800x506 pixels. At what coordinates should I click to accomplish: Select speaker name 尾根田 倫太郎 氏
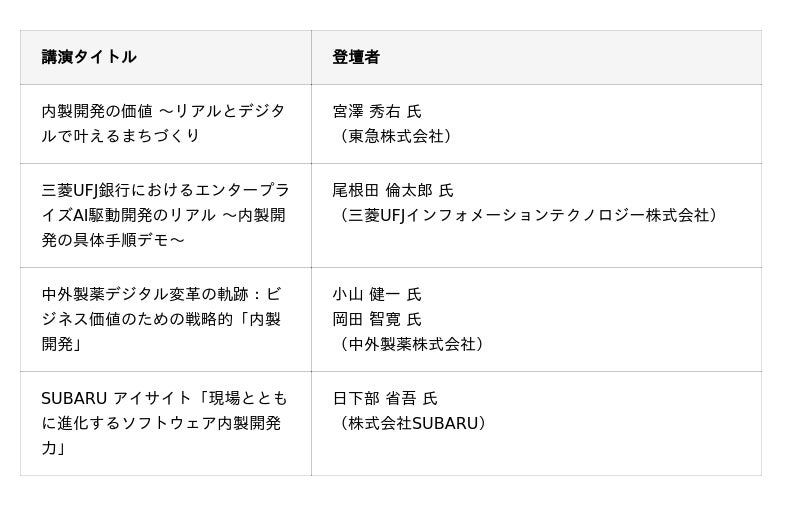click(393, 190)
